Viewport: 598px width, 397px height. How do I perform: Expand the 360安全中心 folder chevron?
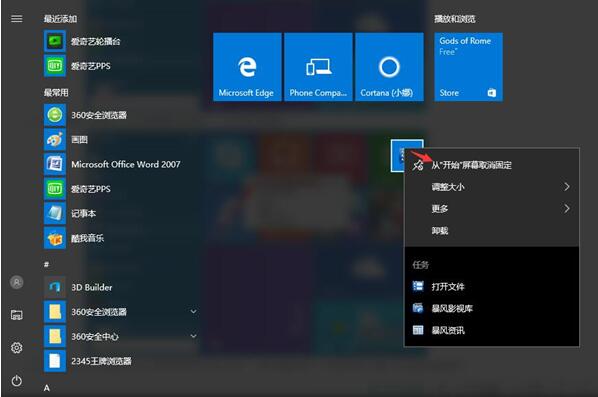194,336
